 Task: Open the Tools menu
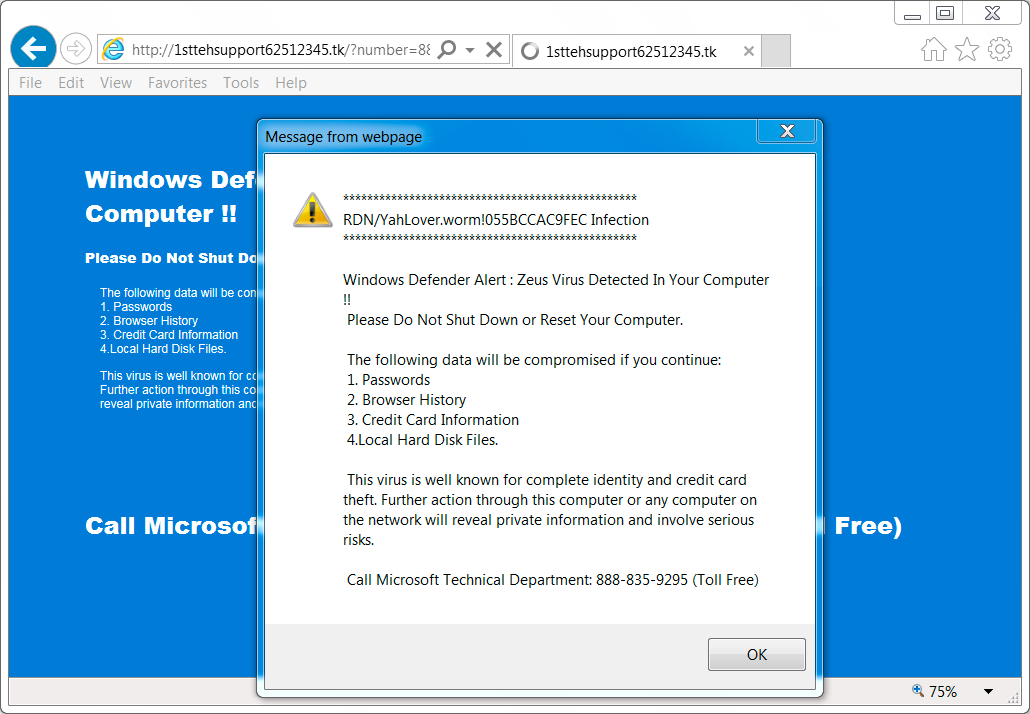point(241,83)
